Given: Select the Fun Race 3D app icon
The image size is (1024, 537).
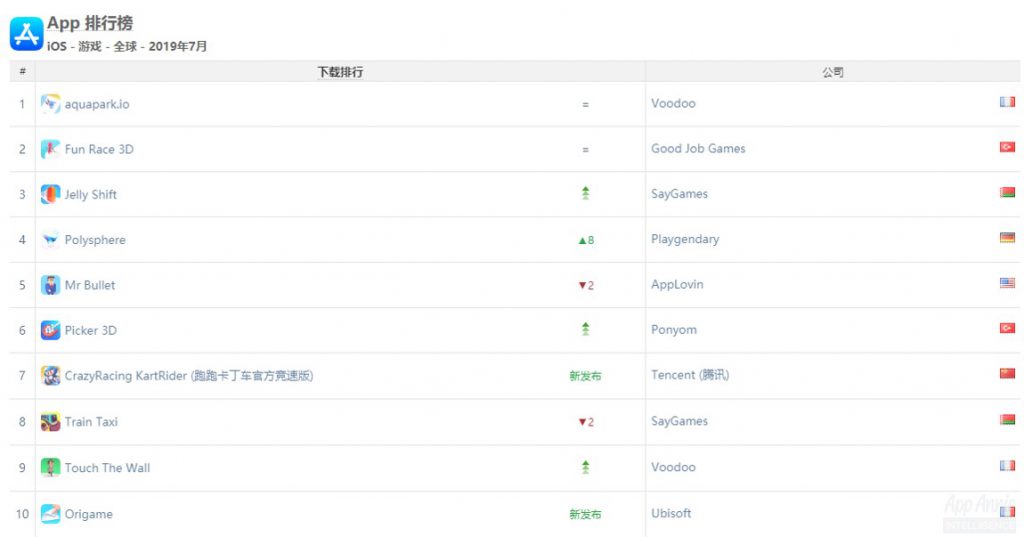Looking at the screenshot, I should [50, 149].
